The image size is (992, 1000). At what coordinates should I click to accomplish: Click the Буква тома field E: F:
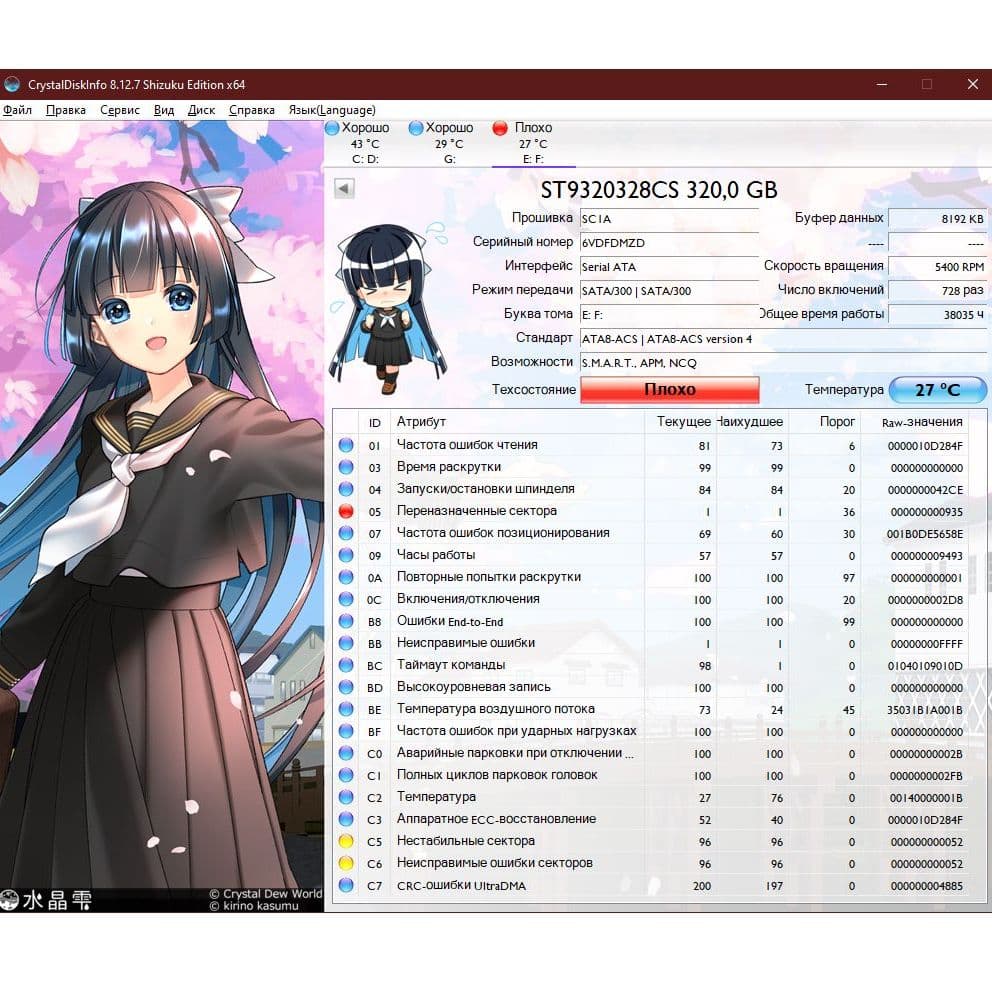coord(669,315)
